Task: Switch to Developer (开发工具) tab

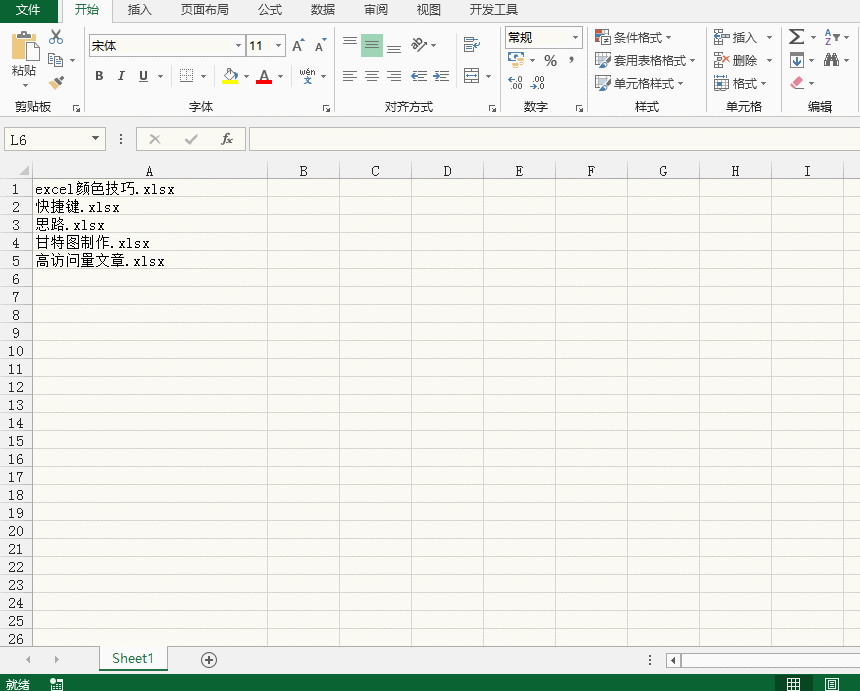Action: pyautogui.click(x=494, y=10)
